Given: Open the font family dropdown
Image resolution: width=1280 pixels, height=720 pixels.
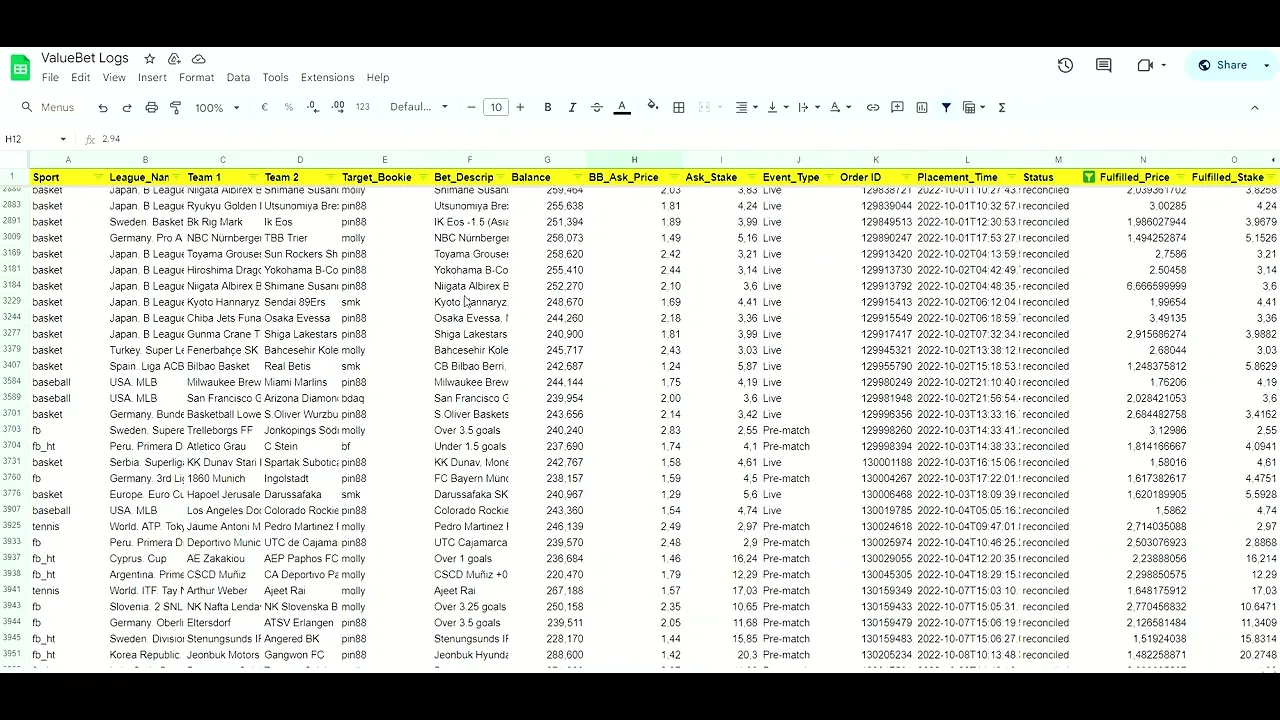Looking at the screenshot, I should tap(419, 107).
